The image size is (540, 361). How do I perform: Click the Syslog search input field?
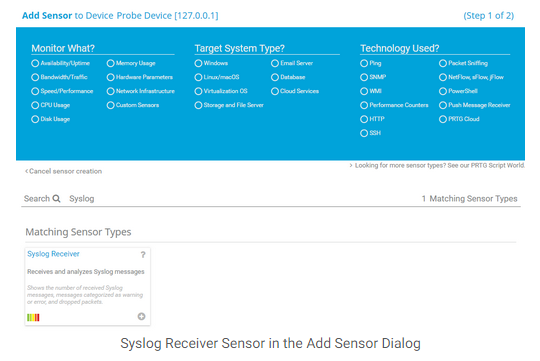pos(241,199)
